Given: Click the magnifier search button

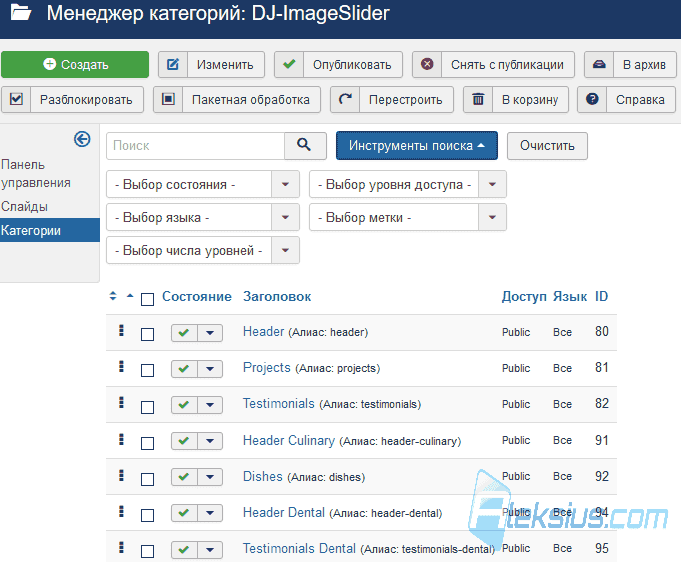Looking at the screenshot, I should [x=305, y=145].
